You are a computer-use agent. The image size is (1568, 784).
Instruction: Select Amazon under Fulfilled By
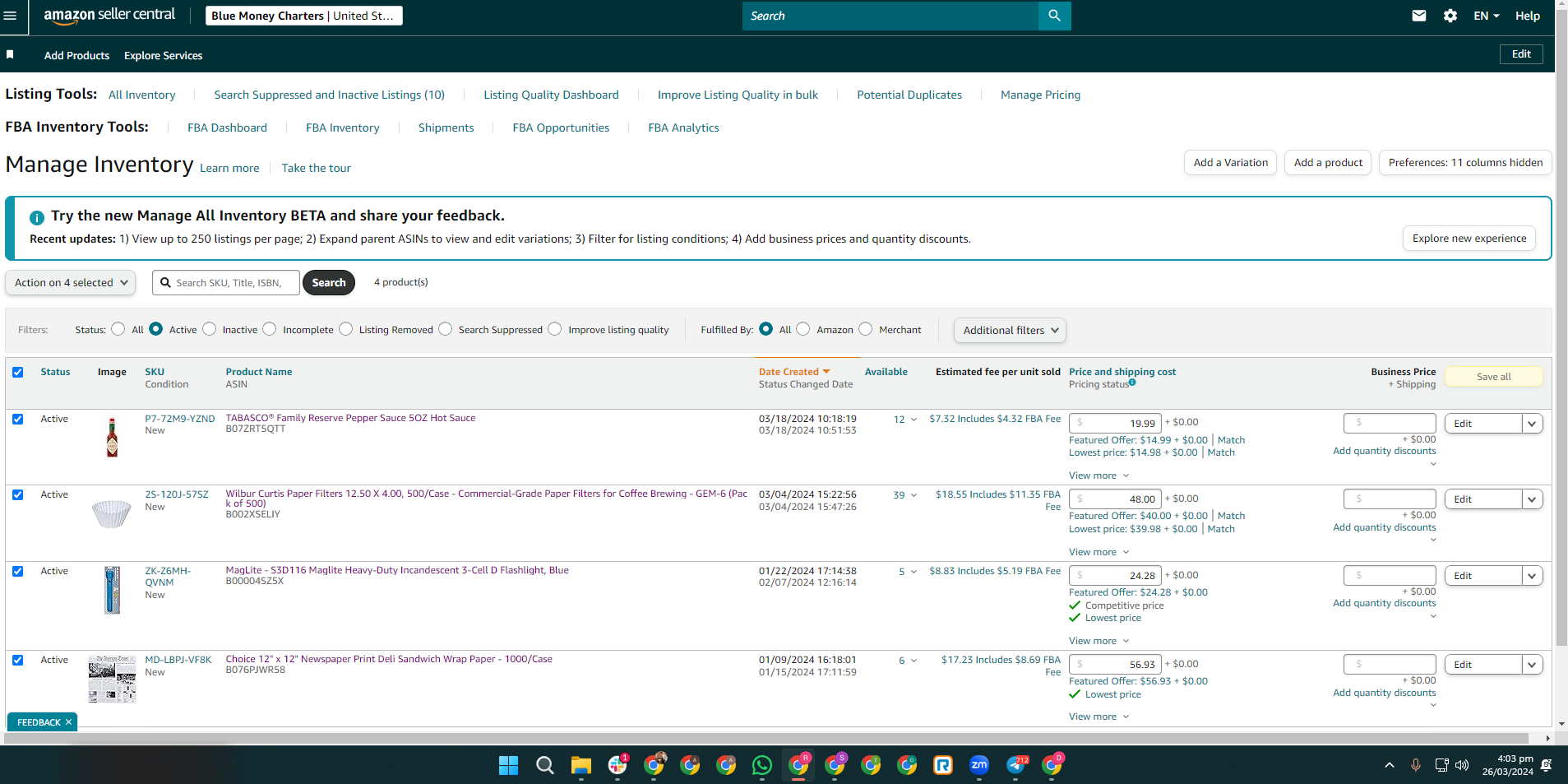(x=803, y=329)
